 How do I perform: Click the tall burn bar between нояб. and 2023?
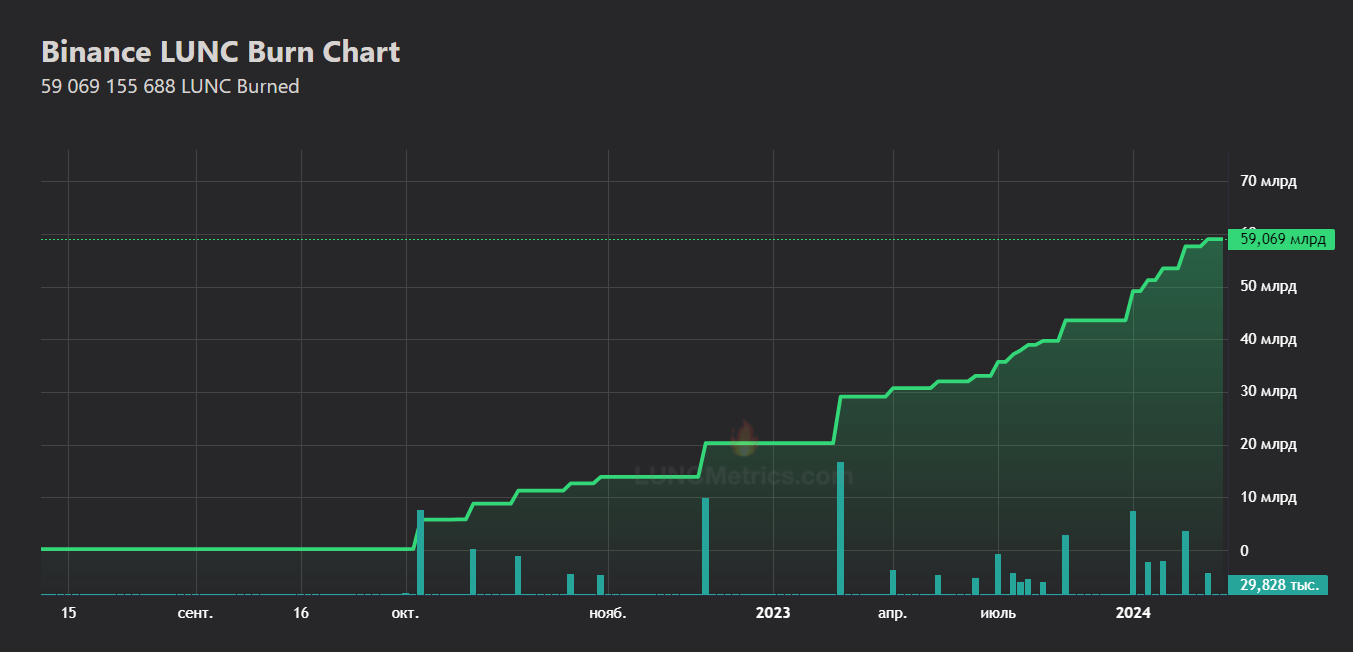(705, 546)
